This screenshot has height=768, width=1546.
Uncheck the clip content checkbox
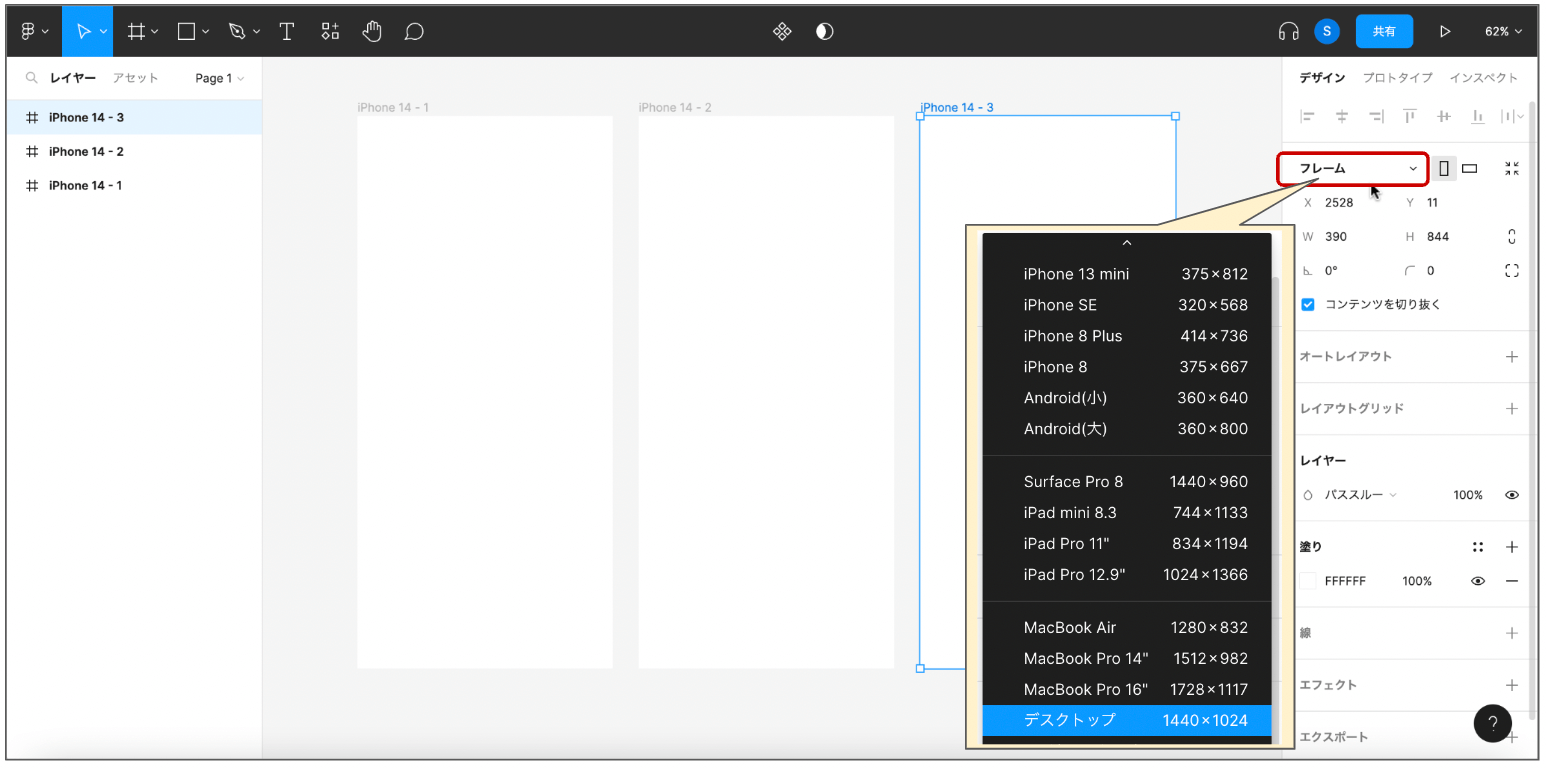click(x=1308, y=304)
